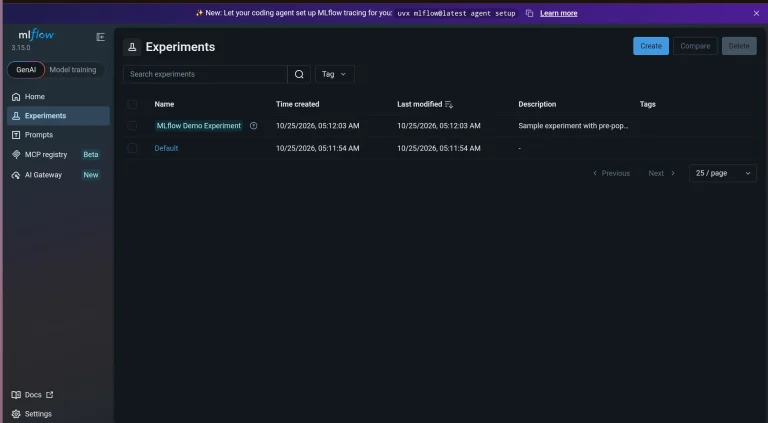Select all experiments with header checkbox
Image resolution: width=768 pixels, height=423 pixels.
click(x=132, y=104)
